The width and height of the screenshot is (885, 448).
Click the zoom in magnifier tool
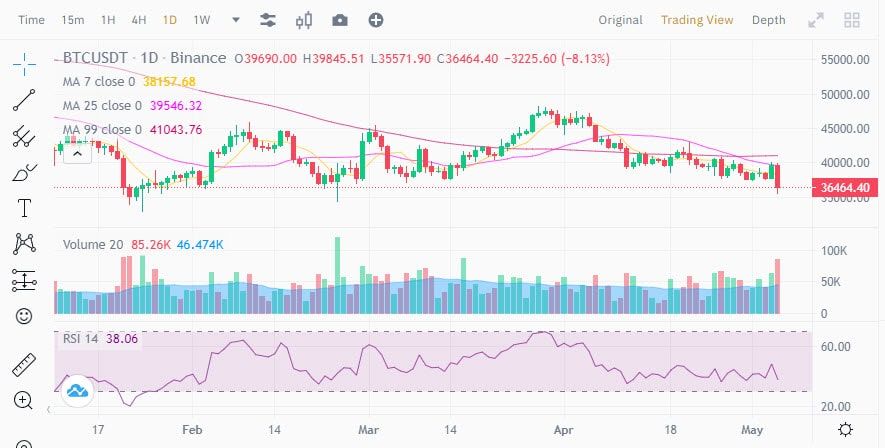(x=24, y=401)
